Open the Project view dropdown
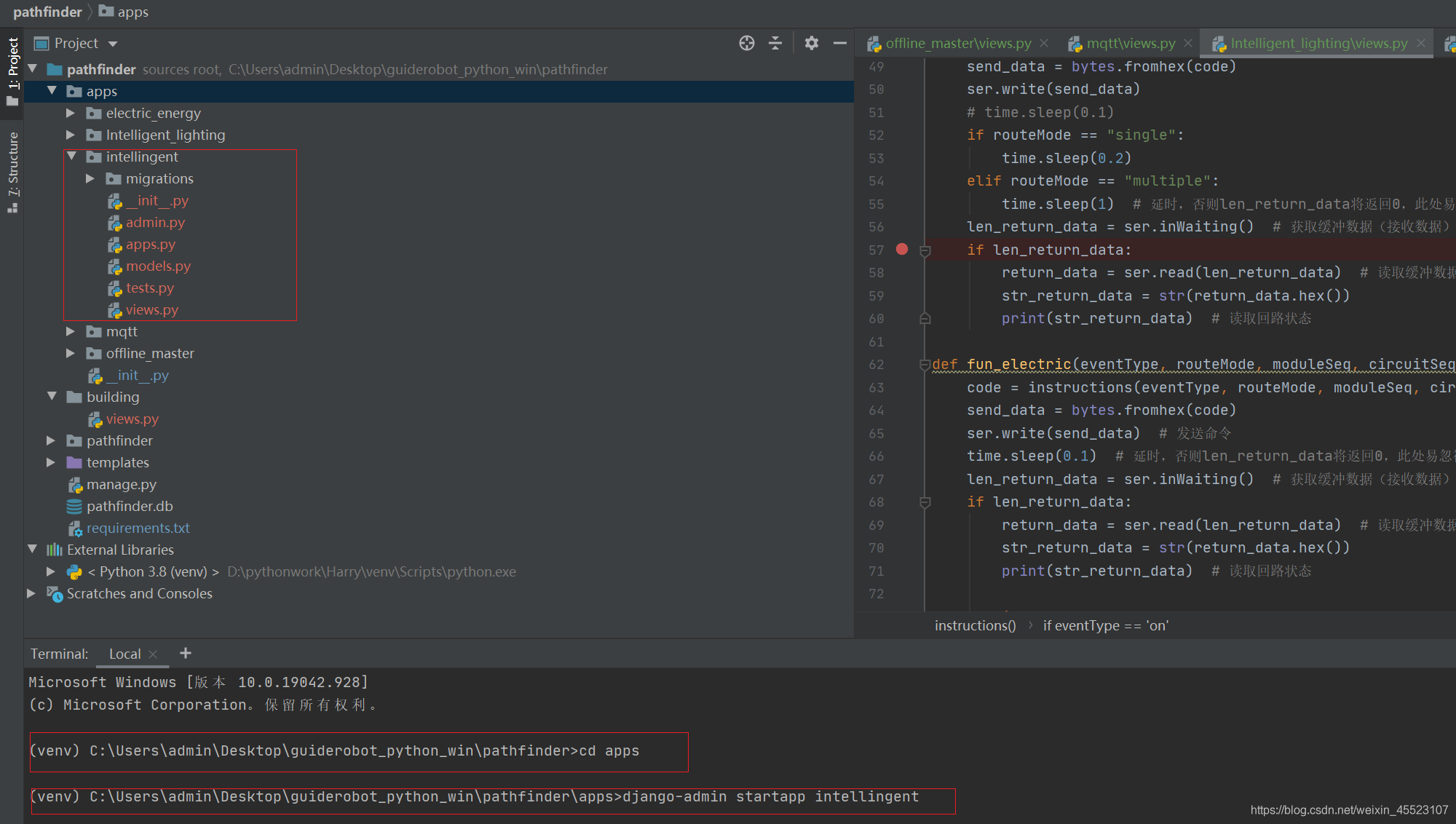Screen dimensions: 1456x824 pos(112,44)
